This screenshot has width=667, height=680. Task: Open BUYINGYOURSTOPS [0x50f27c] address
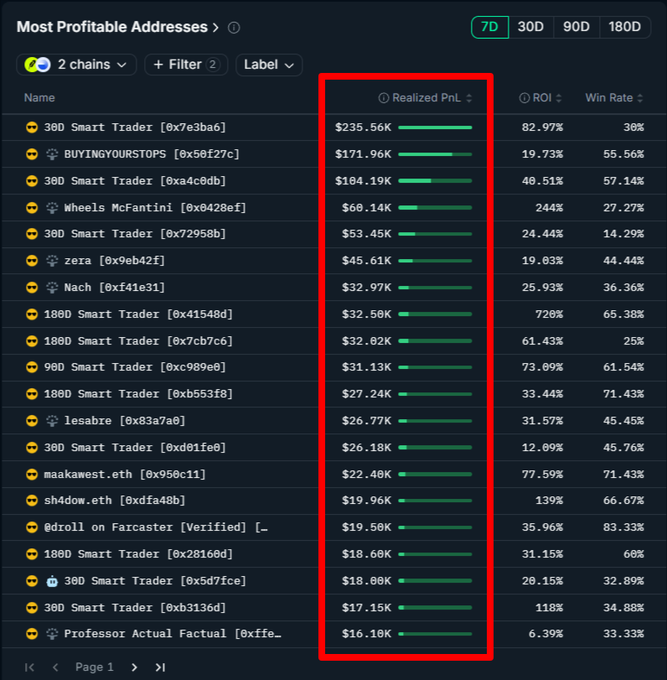[152, 154]
